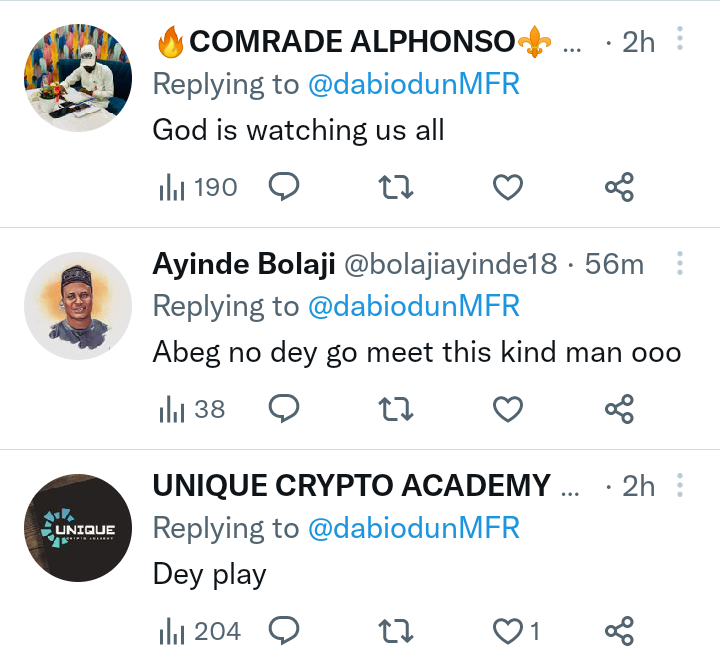Reply to Comrade Alphonso's tweet
The width and height of the screenshot is (720, 668).
click(285, 187)
